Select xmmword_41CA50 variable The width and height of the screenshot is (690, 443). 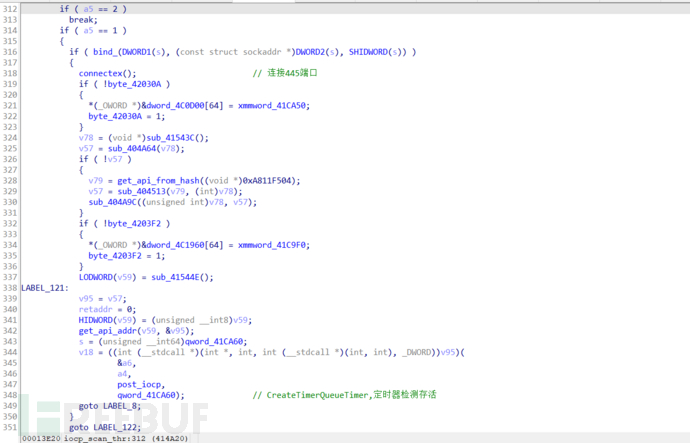pyautogui.click(x=273, y=106)
